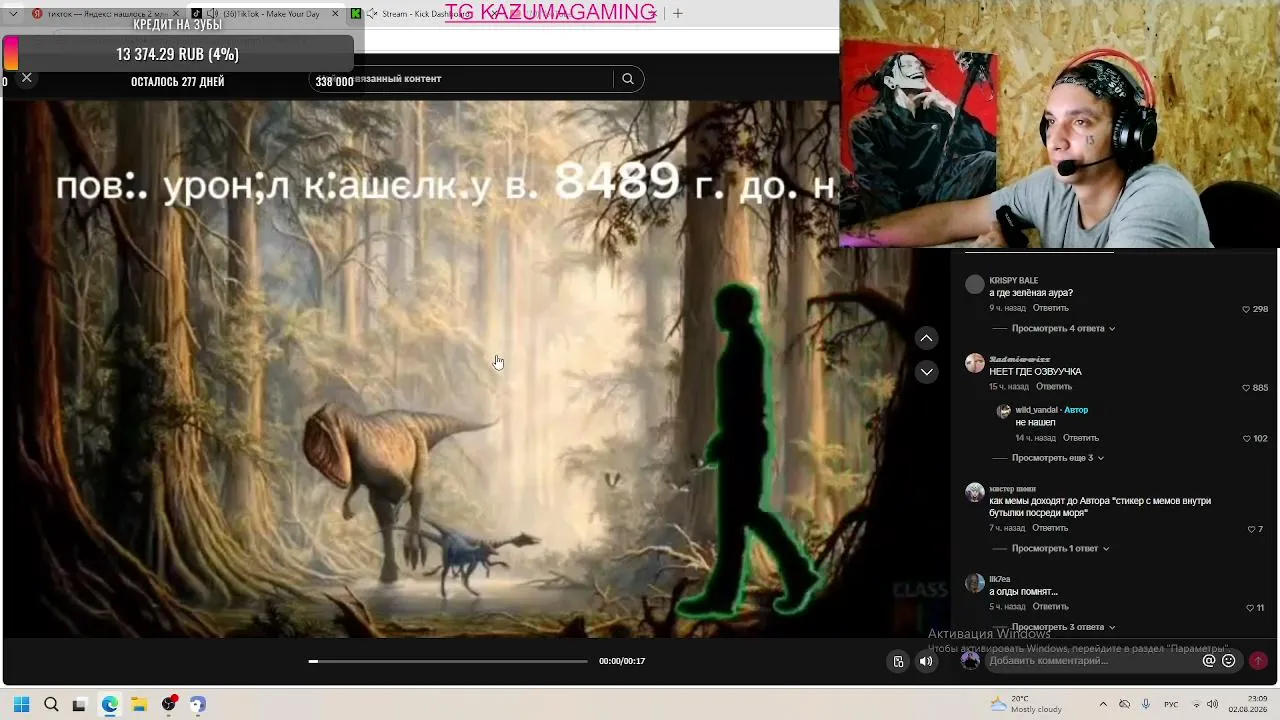Image resolution: width=1280 pixels, height=720 pixels.
Task: Close the Yandex 'тикток' browser tab
Action: pos(176,14)
